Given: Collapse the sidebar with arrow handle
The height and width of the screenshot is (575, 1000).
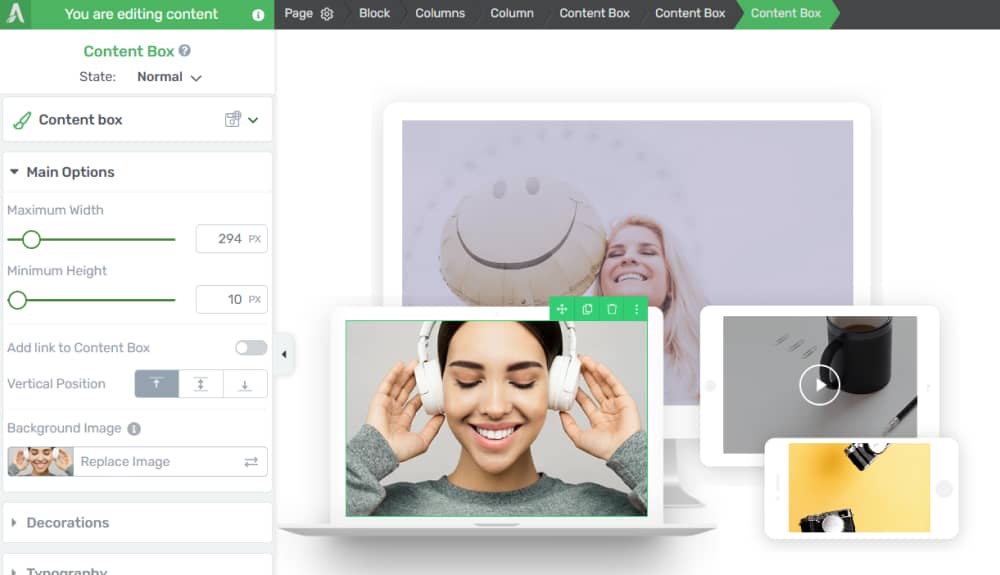Looking at the screenshot, I should (x=284, y=354).
